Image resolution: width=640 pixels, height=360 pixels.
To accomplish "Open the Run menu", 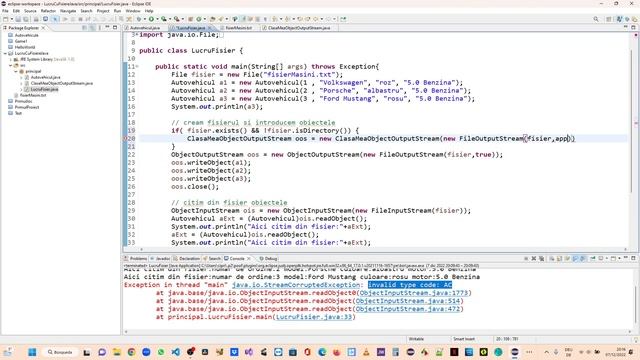I will (x=118, y=11).
